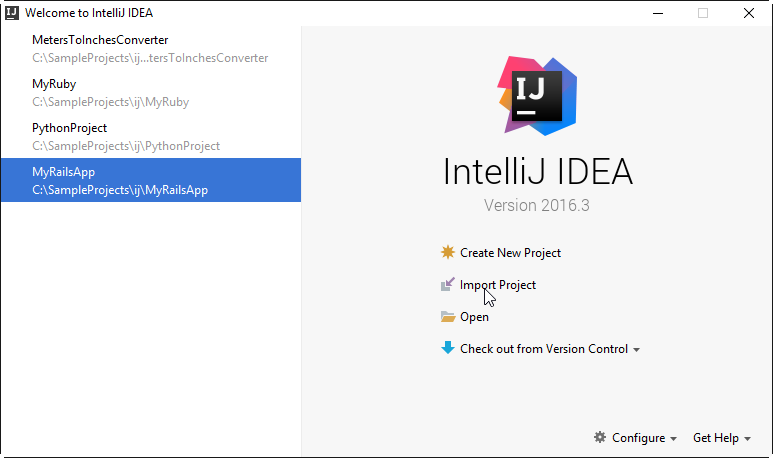Click the Import Project arrow icon
Image resolution: width=773 pixels, height=458 pixels.
point(448,285)
